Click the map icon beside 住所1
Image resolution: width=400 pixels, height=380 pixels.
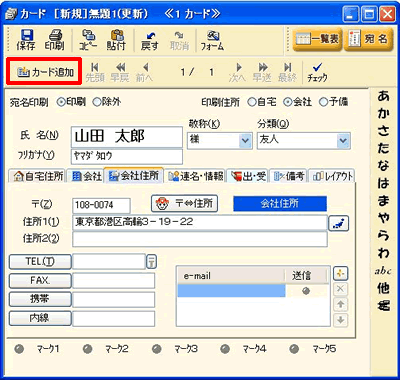[339, 223]
